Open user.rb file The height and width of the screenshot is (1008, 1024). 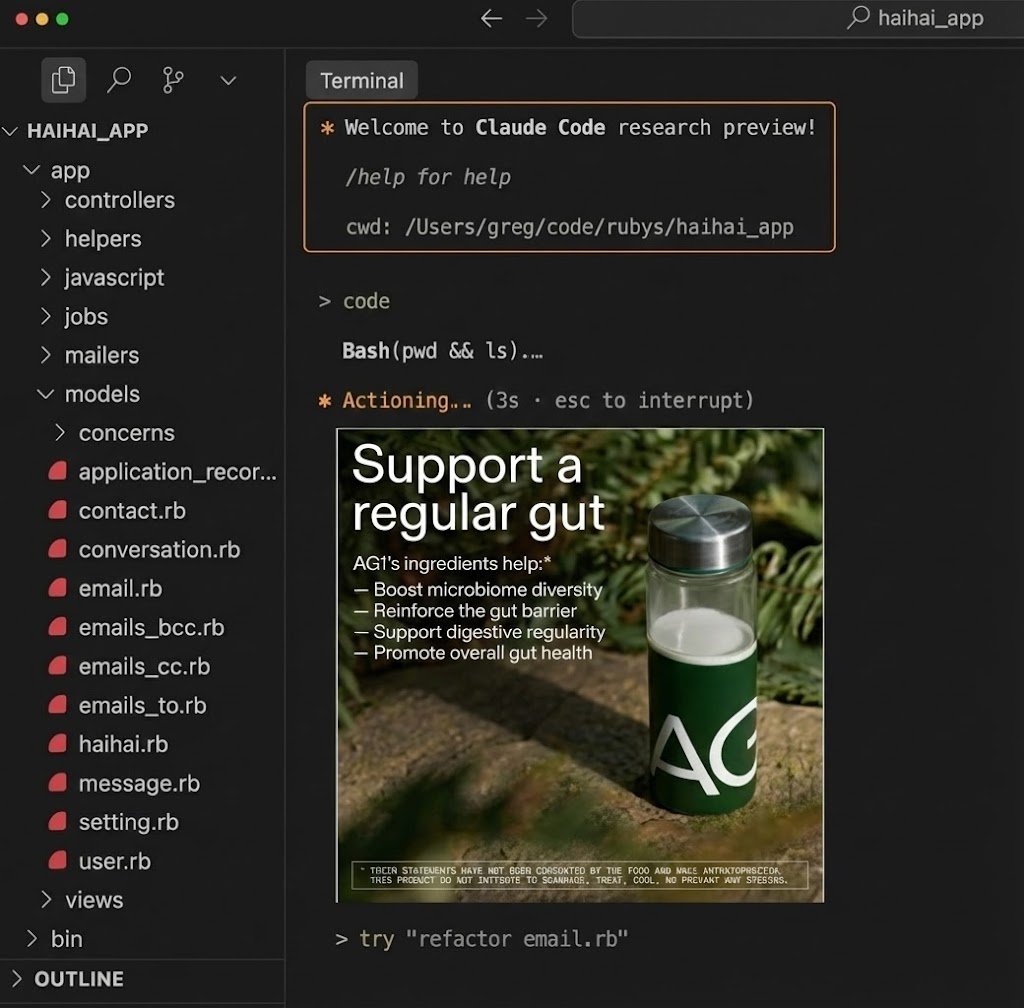(x=114, y=861)
